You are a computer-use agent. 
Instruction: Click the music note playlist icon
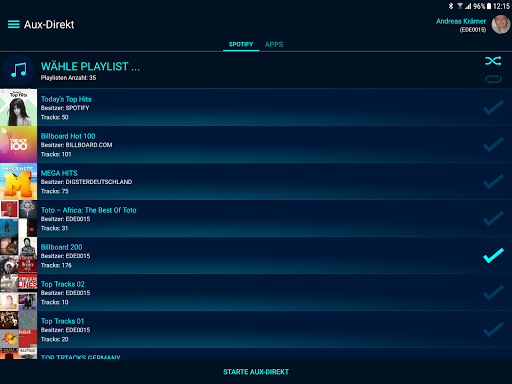tap(18, 70)
